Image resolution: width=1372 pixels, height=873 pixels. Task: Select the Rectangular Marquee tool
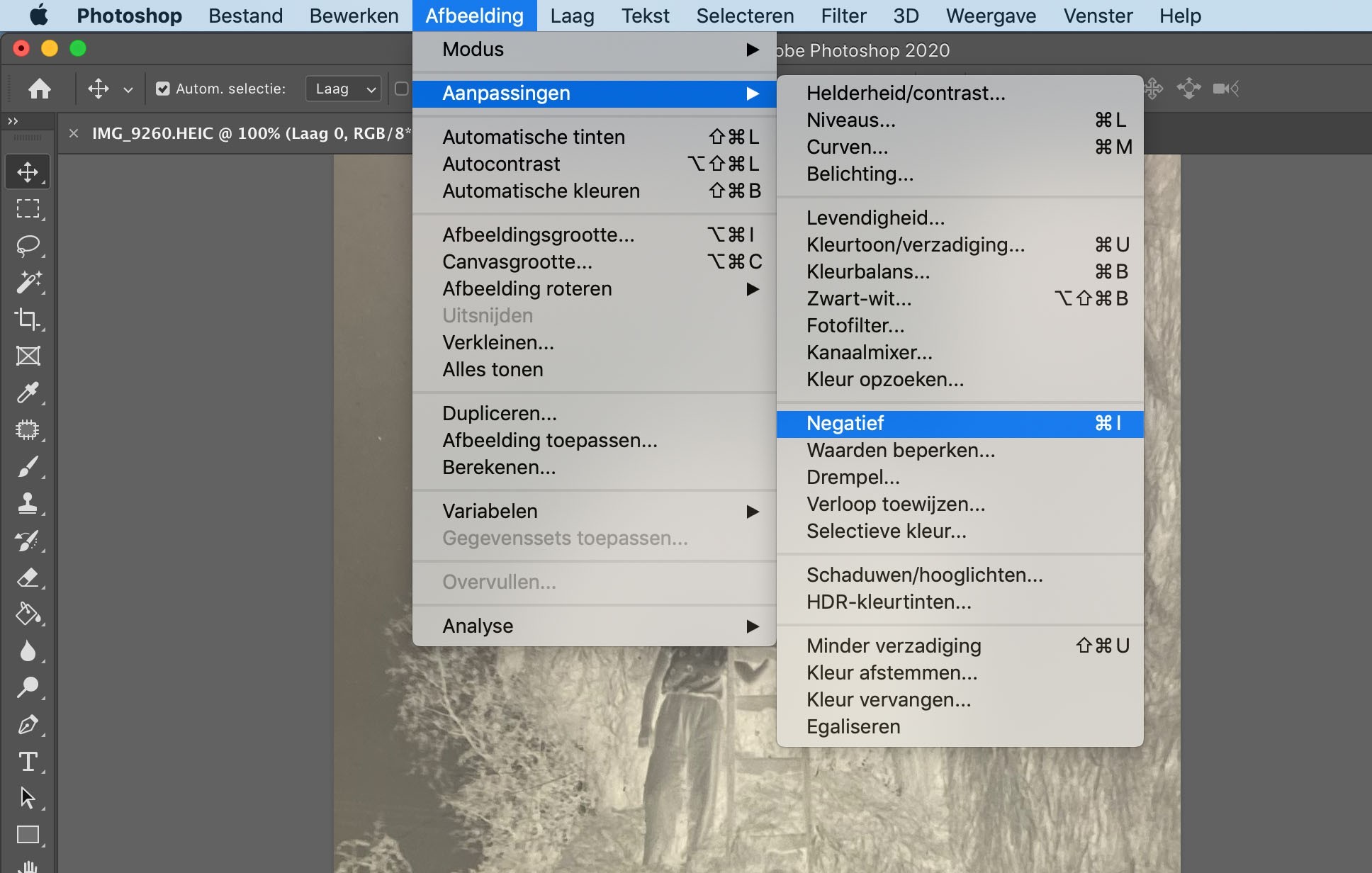click(28, 208)
